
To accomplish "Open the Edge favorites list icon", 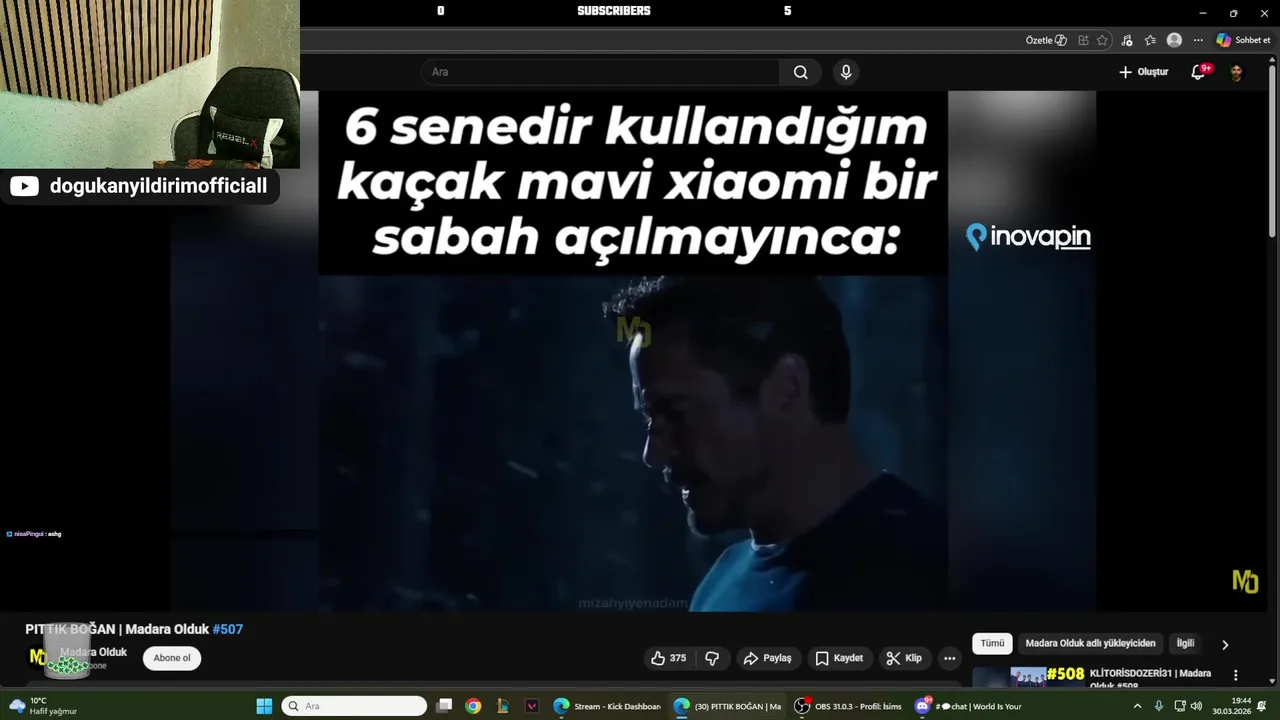I will click(1150, 40).
